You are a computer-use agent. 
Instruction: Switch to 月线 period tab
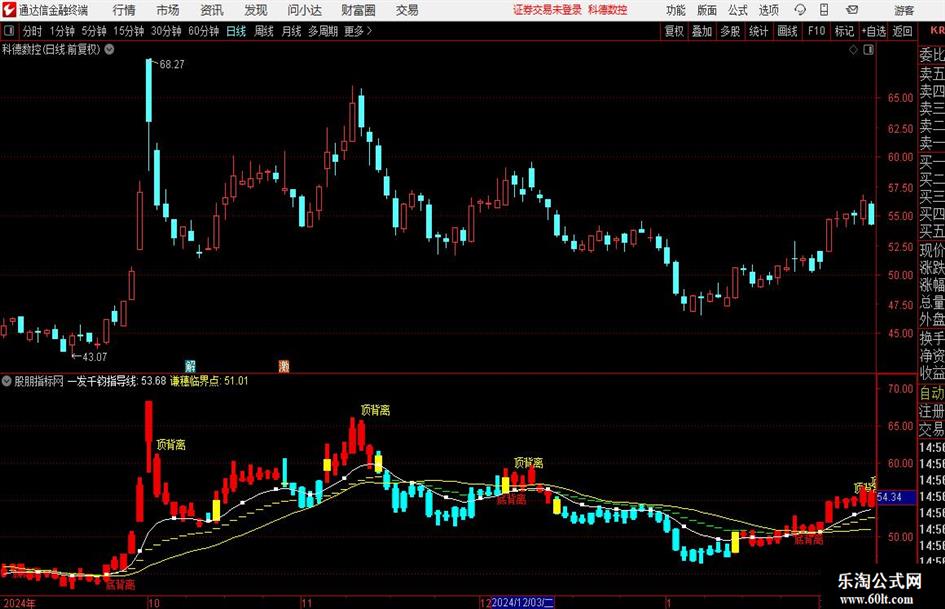(291, 31)
